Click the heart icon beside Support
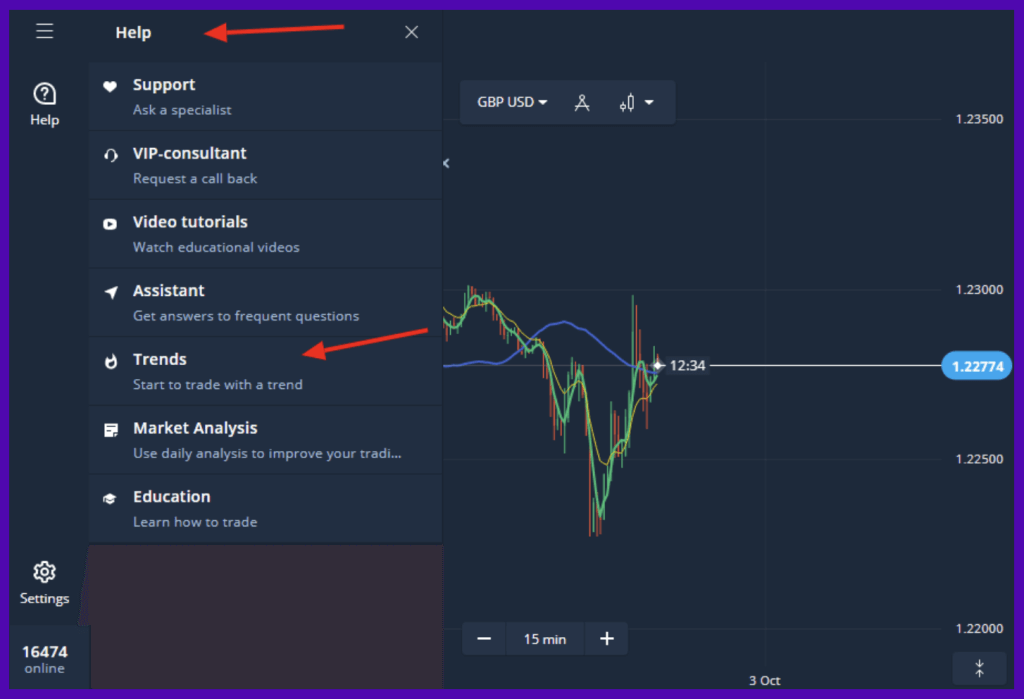This screenshot has height=699, width=1024. point(110,86)
